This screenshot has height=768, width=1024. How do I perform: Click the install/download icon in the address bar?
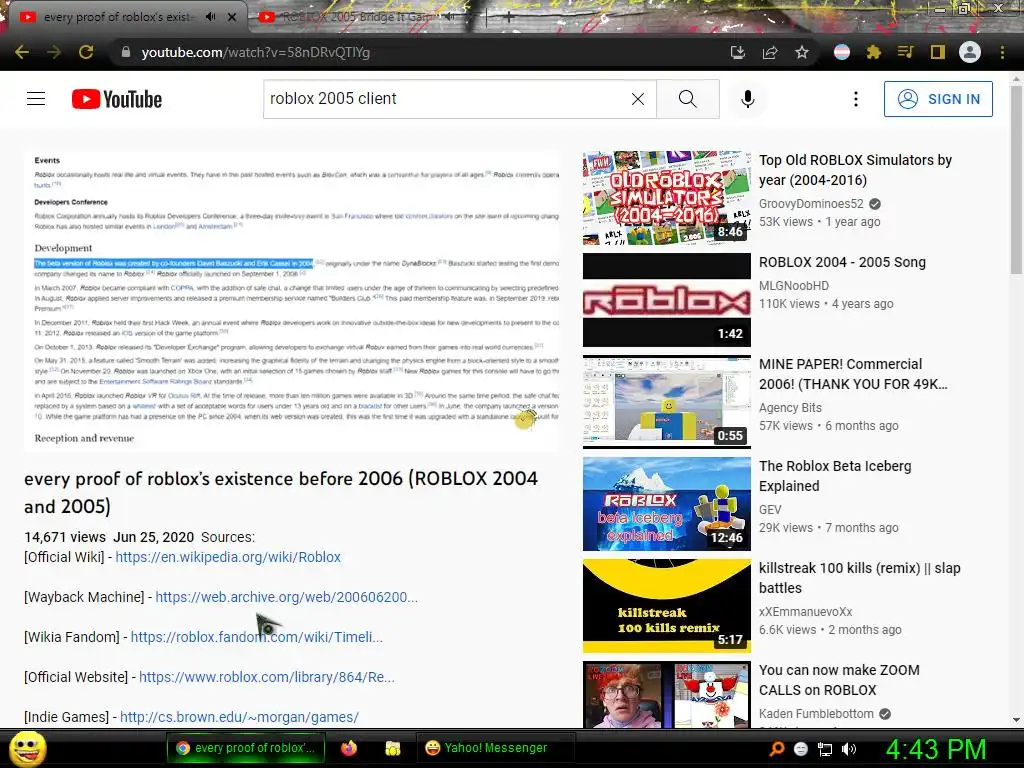pyautogui.click(x=738, y=52)
